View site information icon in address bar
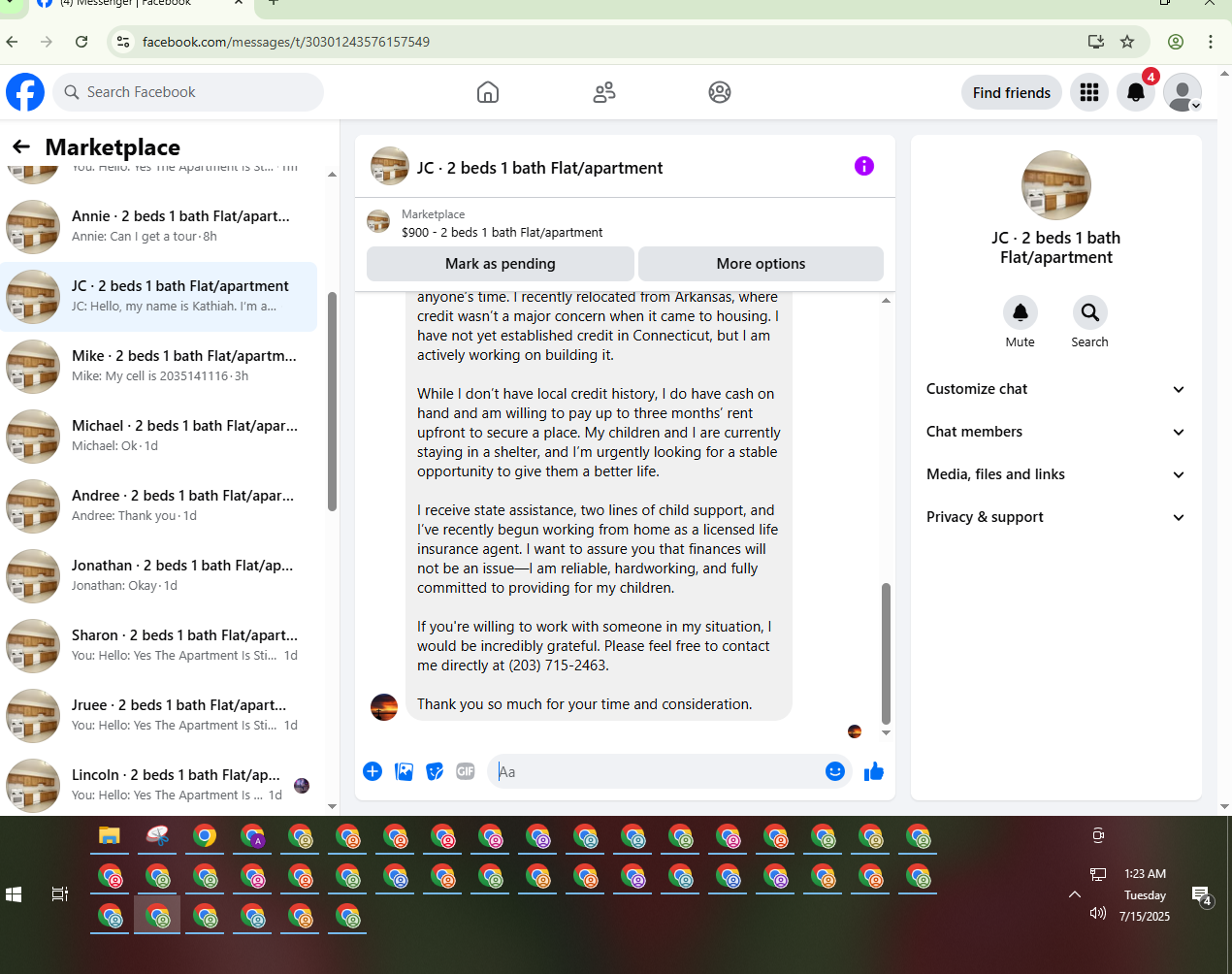 click(x=123, y=42)
